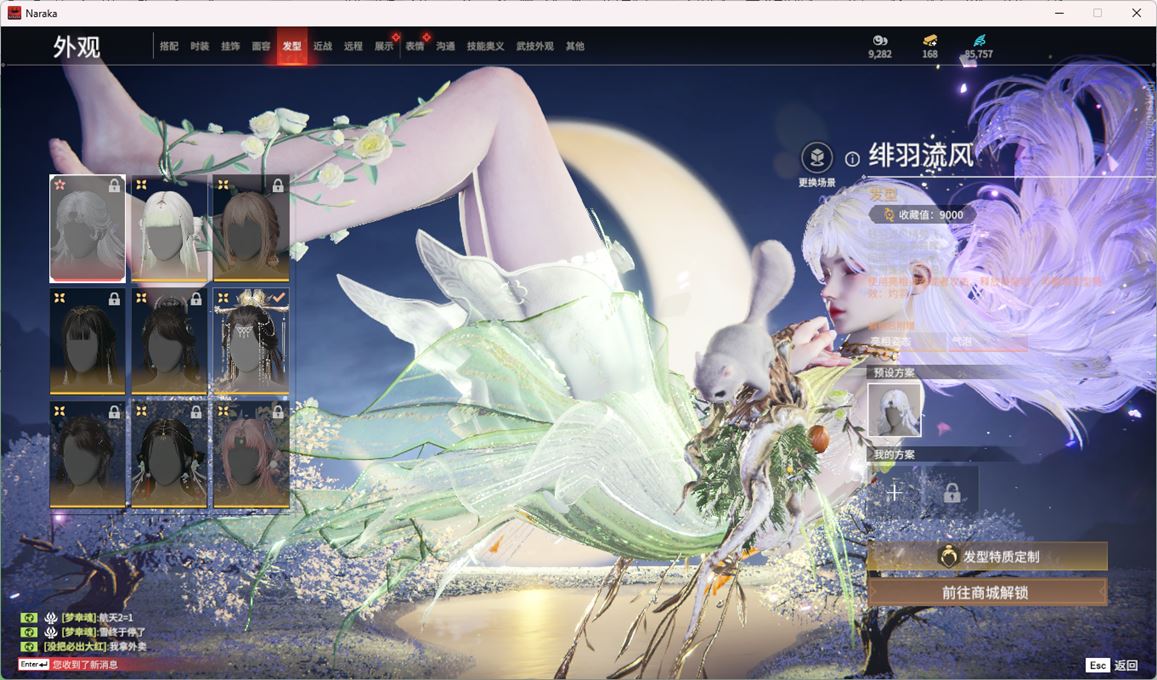
Task: Click the silver coin currency icon showing 9,282
Action: (x=880, y=40)
